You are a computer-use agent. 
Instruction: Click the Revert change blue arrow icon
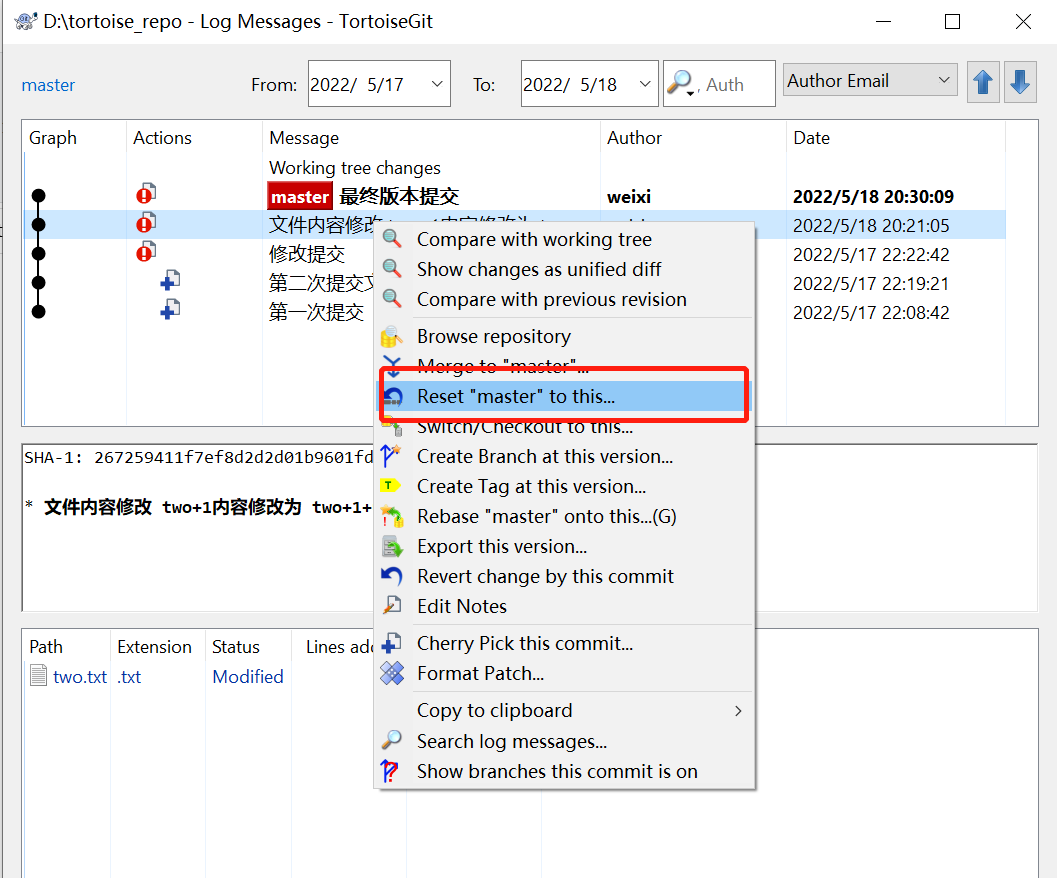pos(392,576)
